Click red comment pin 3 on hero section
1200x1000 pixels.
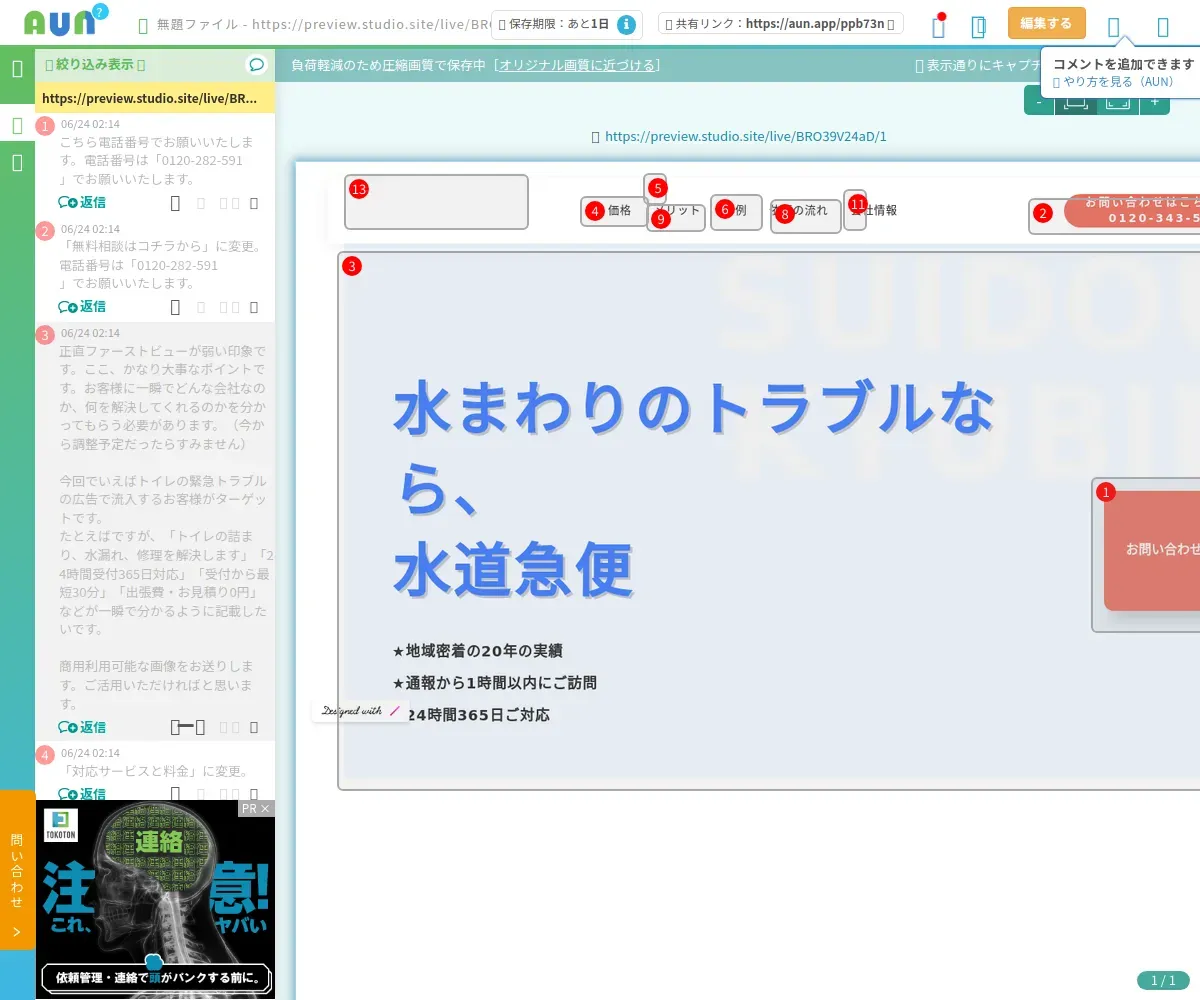click(351, 266)
